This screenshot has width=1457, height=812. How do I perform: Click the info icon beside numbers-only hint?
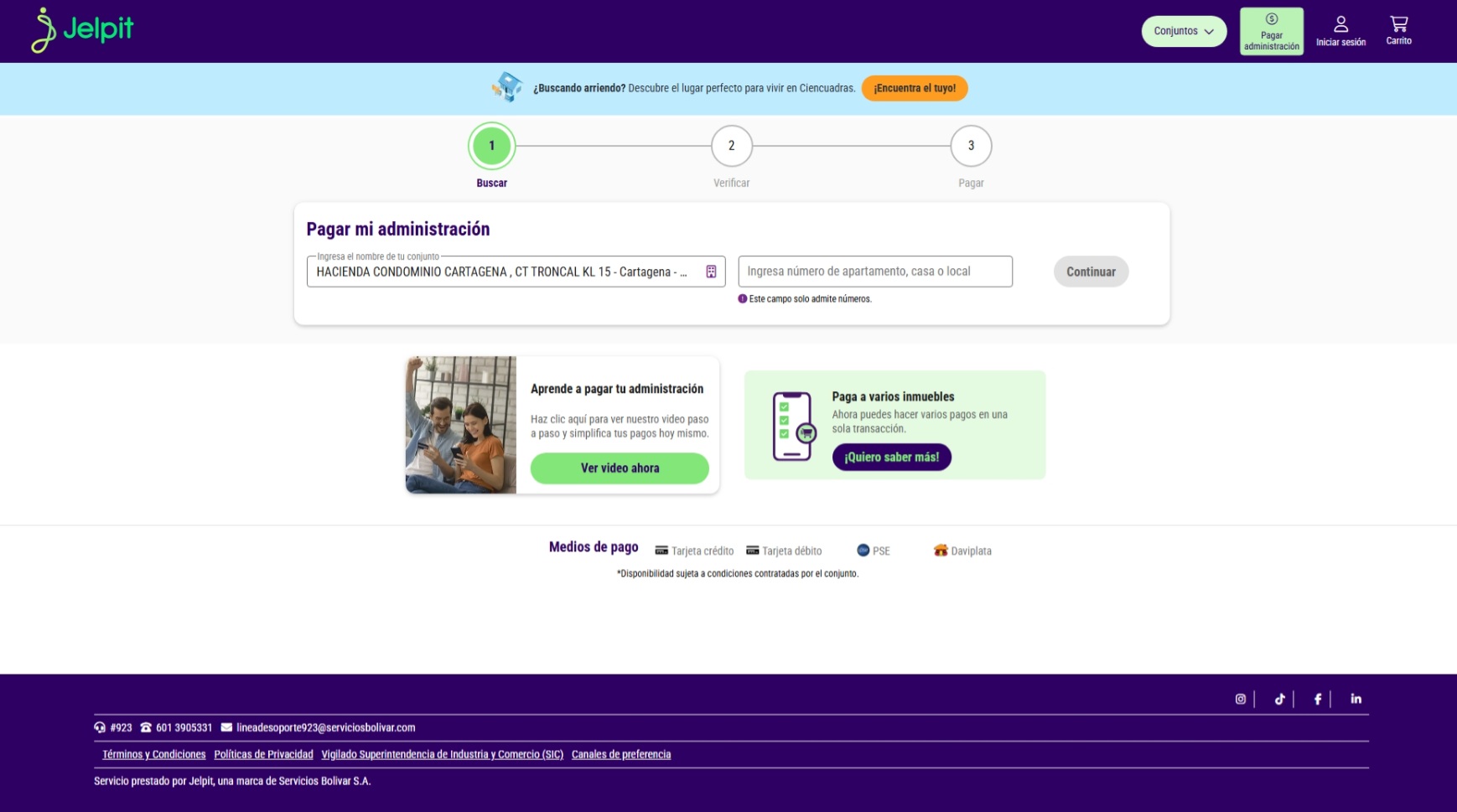point(742,299)
